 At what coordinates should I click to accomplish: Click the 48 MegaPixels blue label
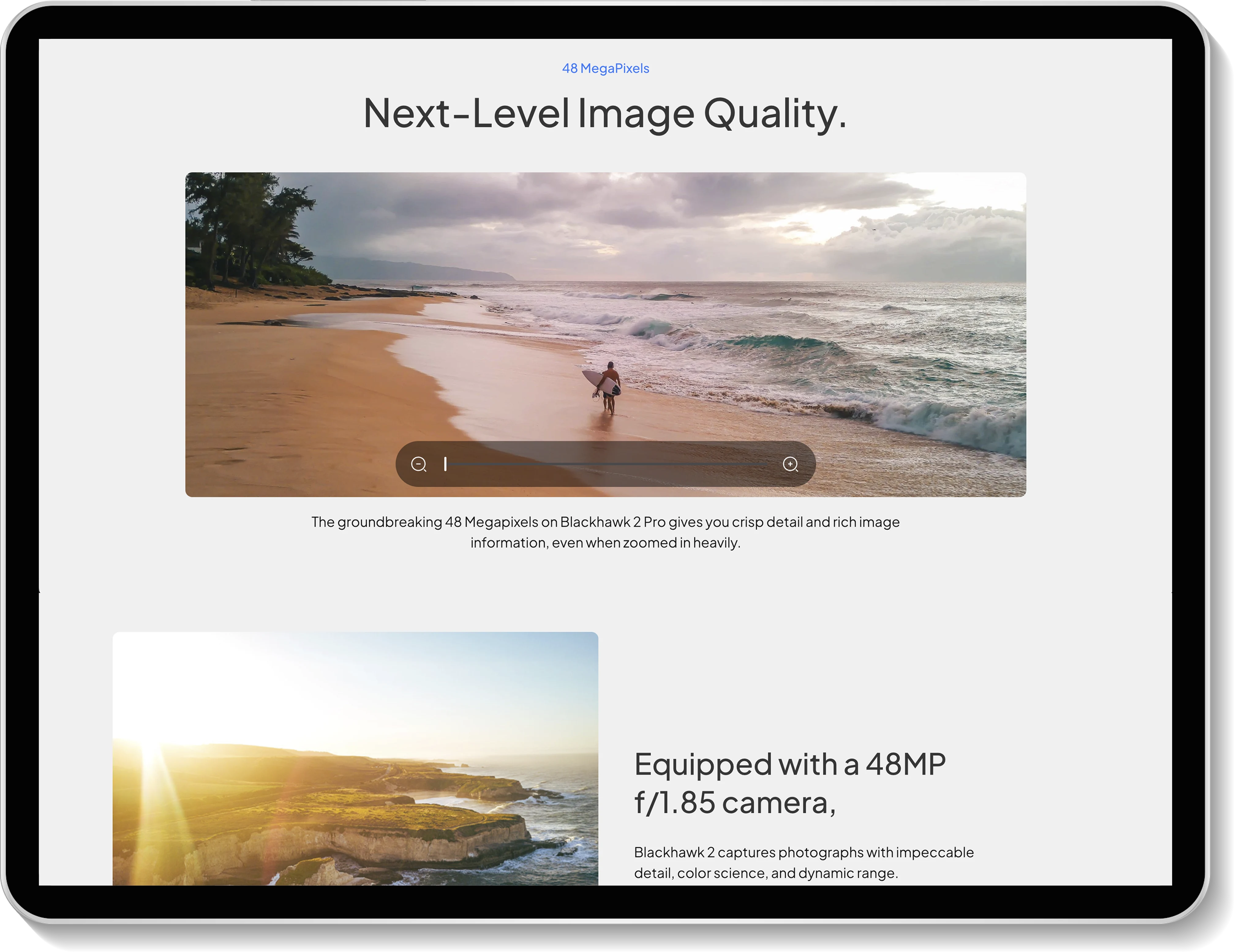[606, 68]
